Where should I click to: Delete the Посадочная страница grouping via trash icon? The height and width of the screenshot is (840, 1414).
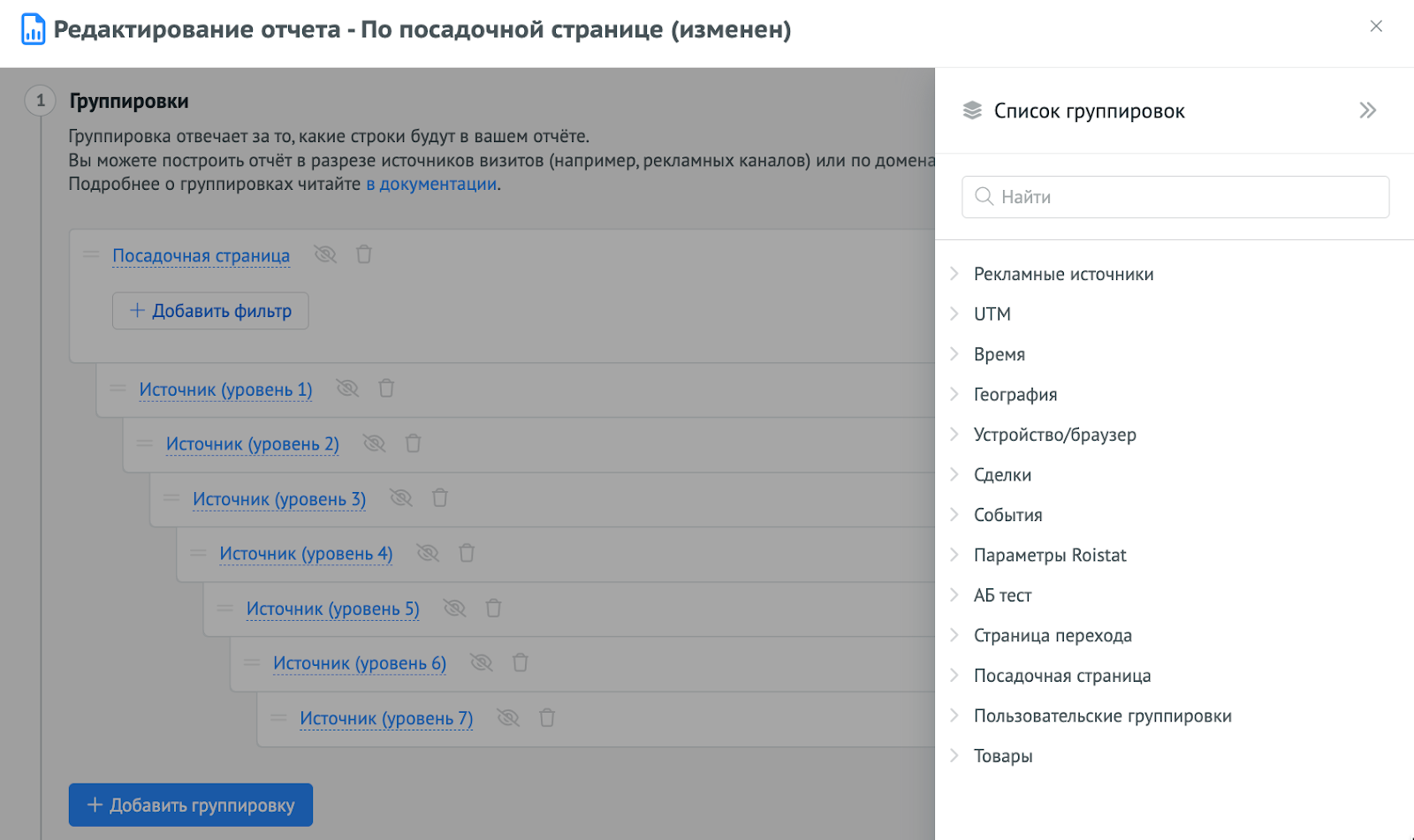(x=364, y=254)
